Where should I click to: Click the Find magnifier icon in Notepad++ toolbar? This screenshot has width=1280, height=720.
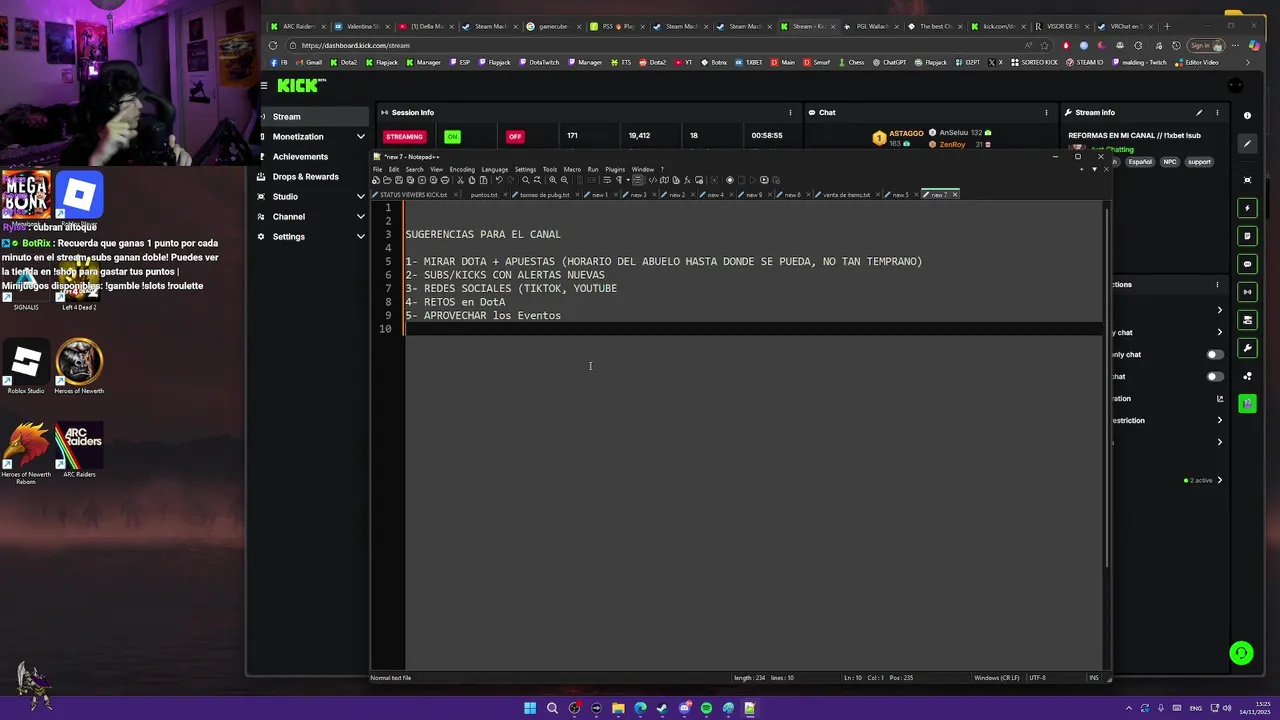tap(525, 180)
